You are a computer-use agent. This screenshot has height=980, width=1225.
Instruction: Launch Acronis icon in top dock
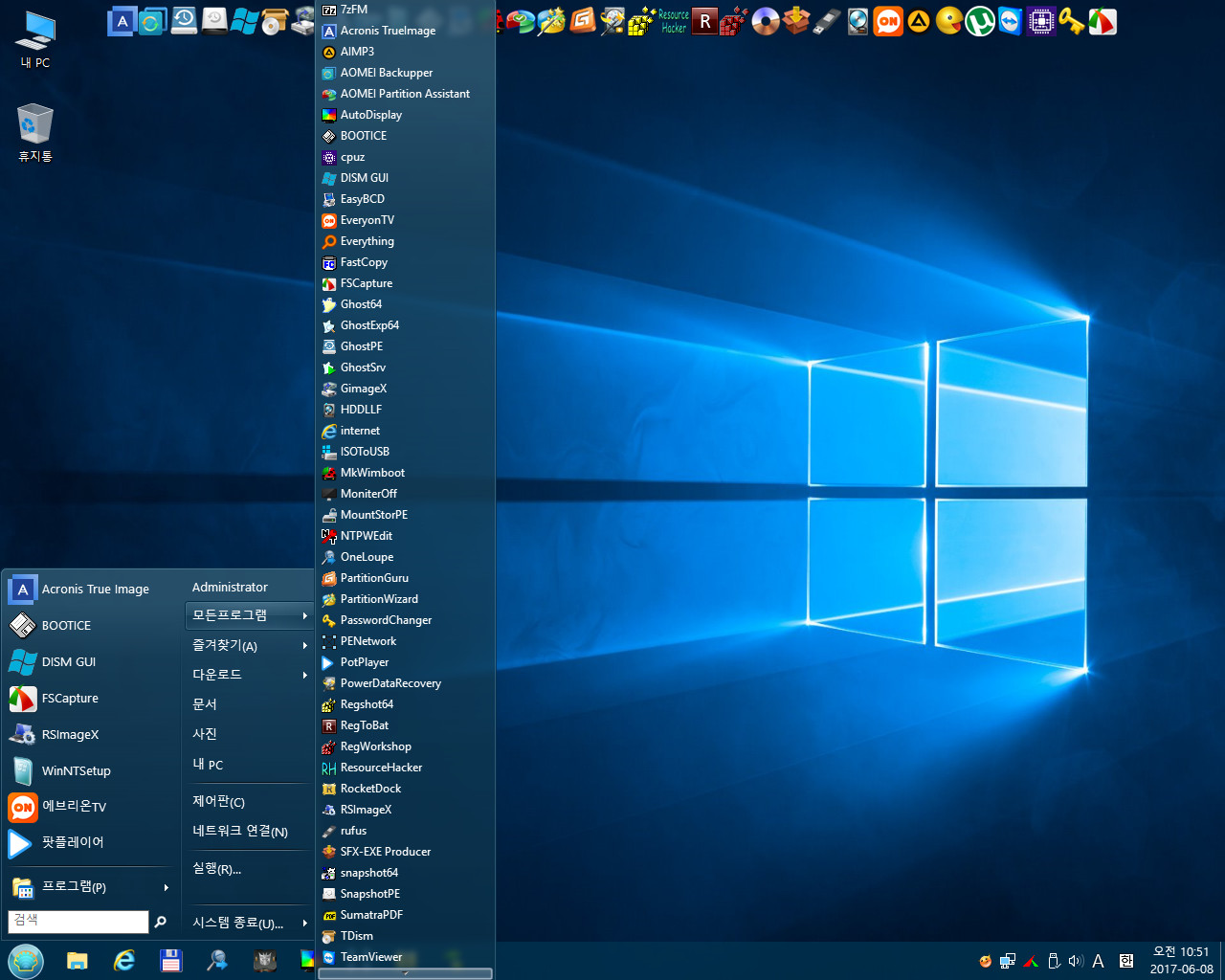click(122, 21)
